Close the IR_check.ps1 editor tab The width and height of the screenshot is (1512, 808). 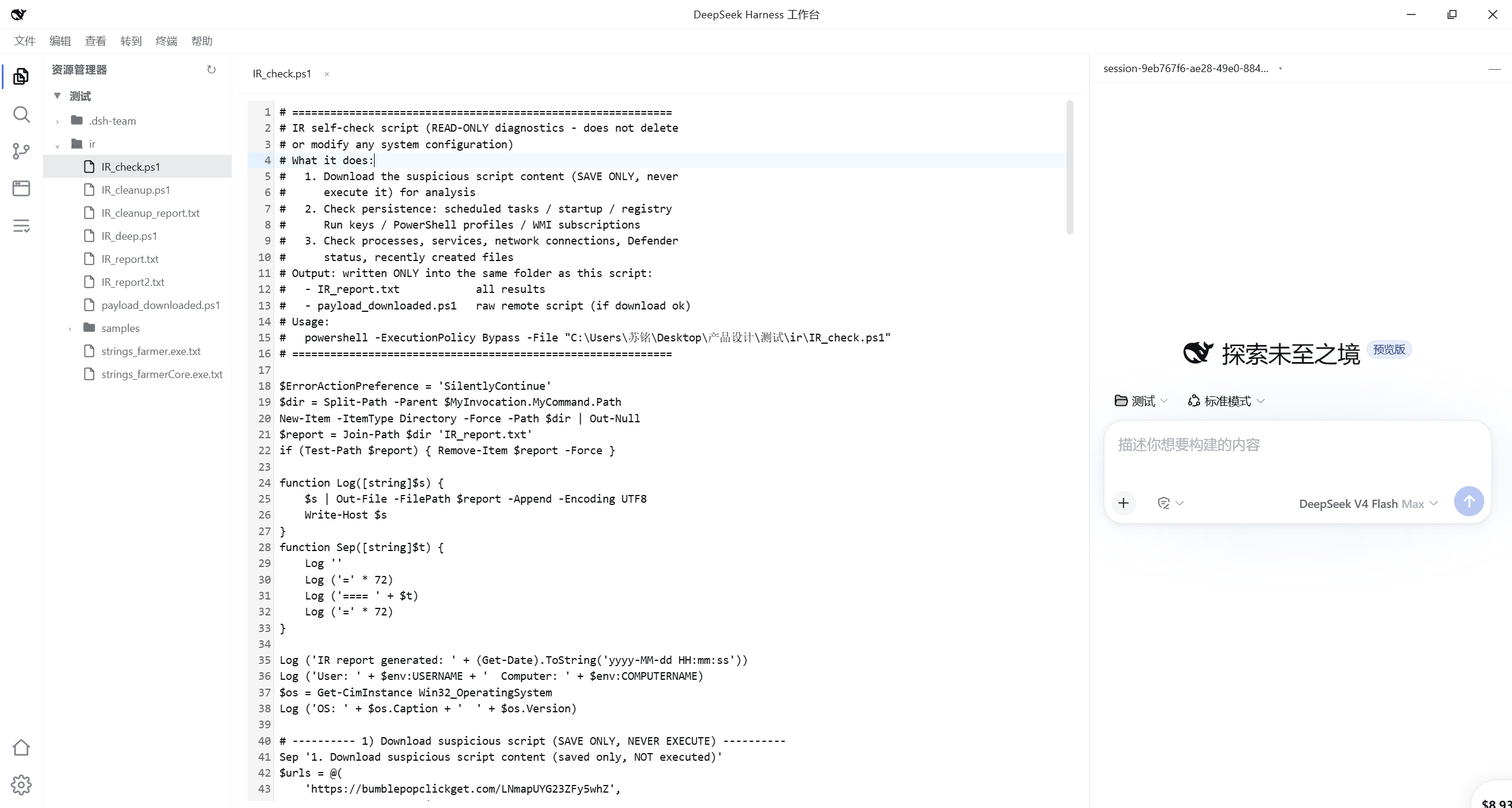tap(327, 74)
